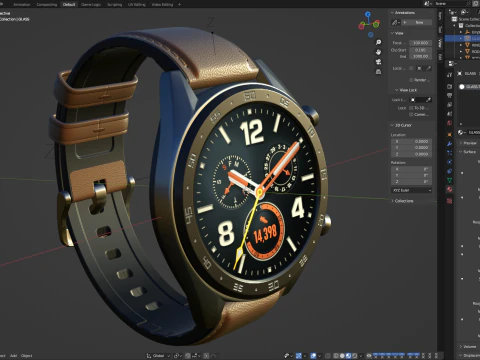Screen dimensions: 480x360
Task: Open World properties red globe icon
Action: (x=450, y=123)
